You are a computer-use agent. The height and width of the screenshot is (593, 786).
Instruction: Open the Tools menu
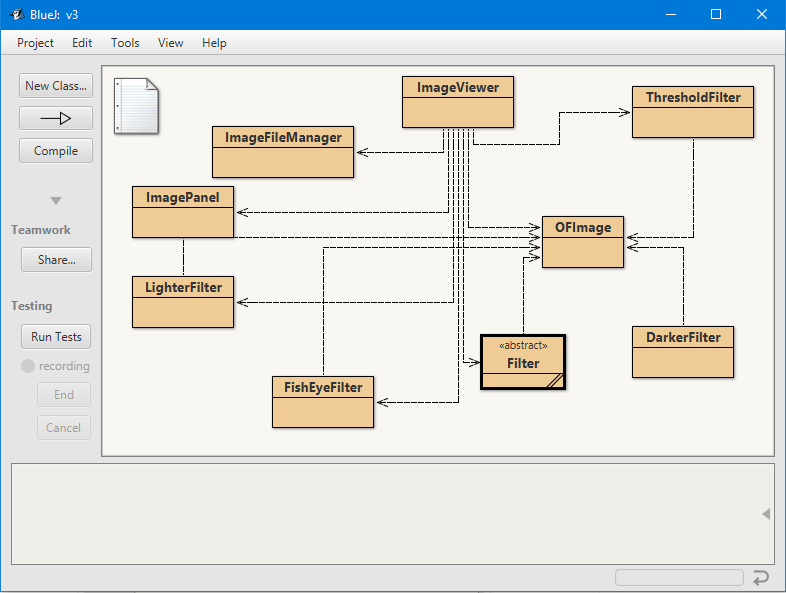125,43
